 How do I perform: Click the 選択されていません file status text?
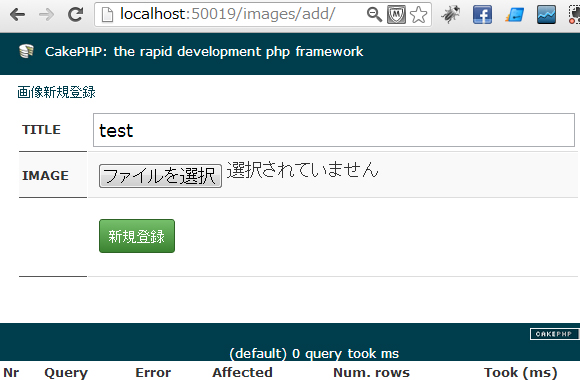pyautogui.click(x=302, y=169)
